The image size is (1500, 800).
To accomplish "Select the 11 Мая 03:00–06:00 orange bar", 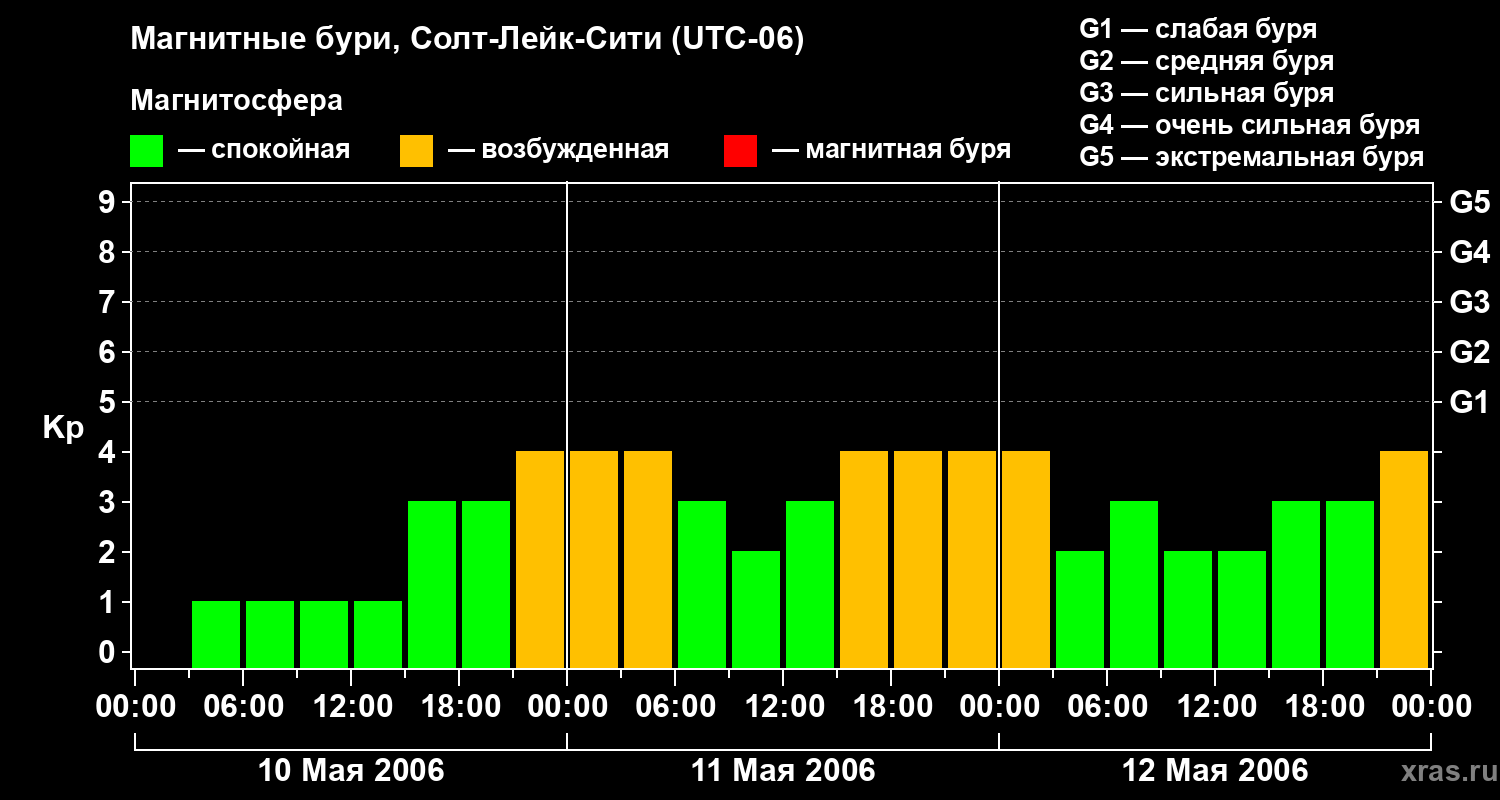I will [x=648, y=559].
